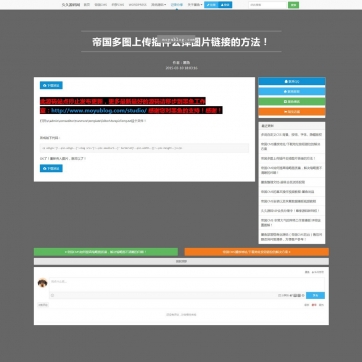Click the blue register button with pencil icon

211,5
